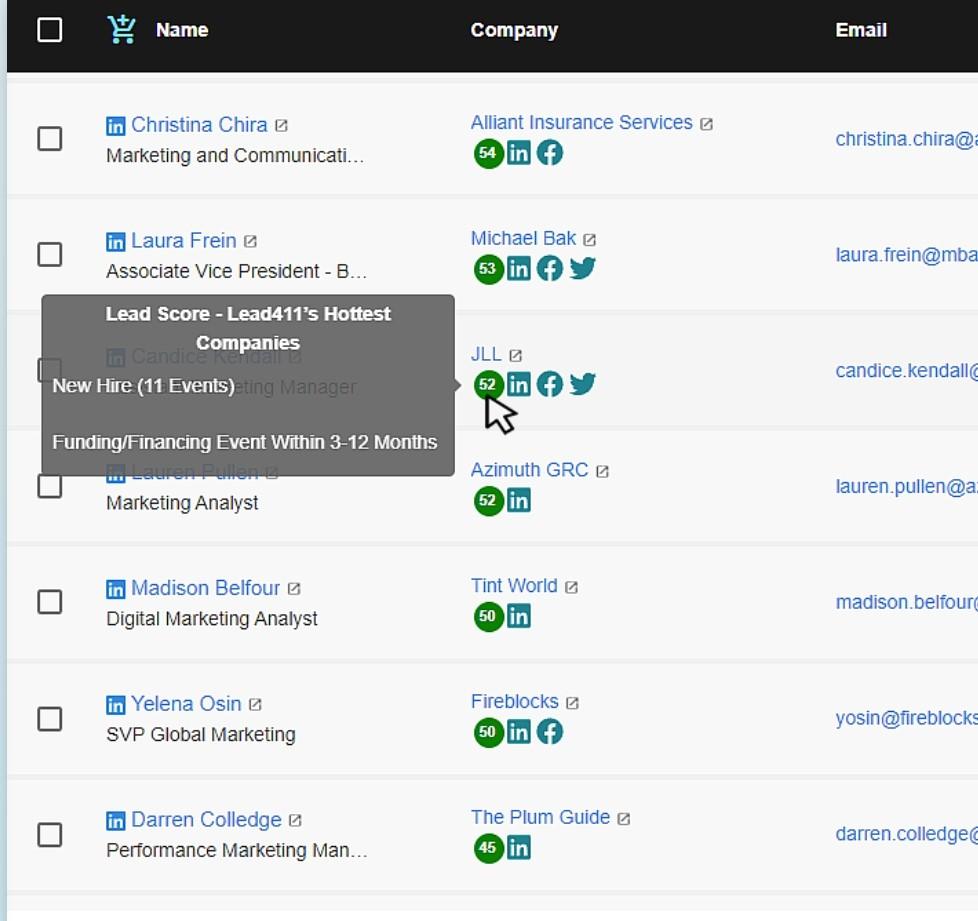Open JLL company link
Image resolution: width=978 pixels, height=921 pixels.
[486, 354]
